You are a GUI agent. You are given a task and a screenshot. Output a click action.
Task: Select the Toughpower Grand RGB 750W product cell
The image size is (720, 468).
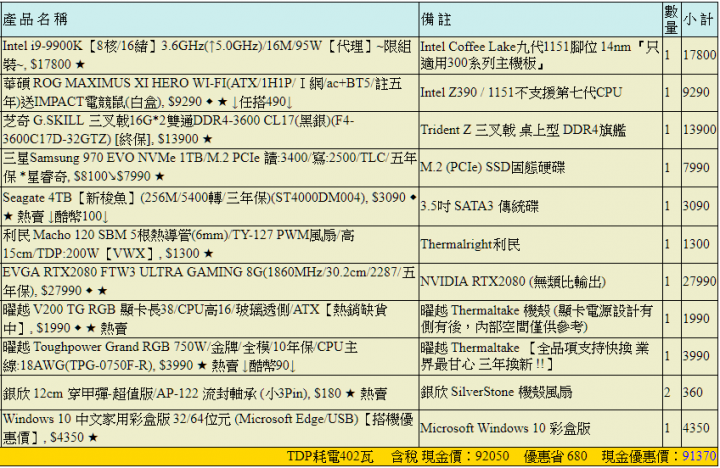(x=210, y=356)
